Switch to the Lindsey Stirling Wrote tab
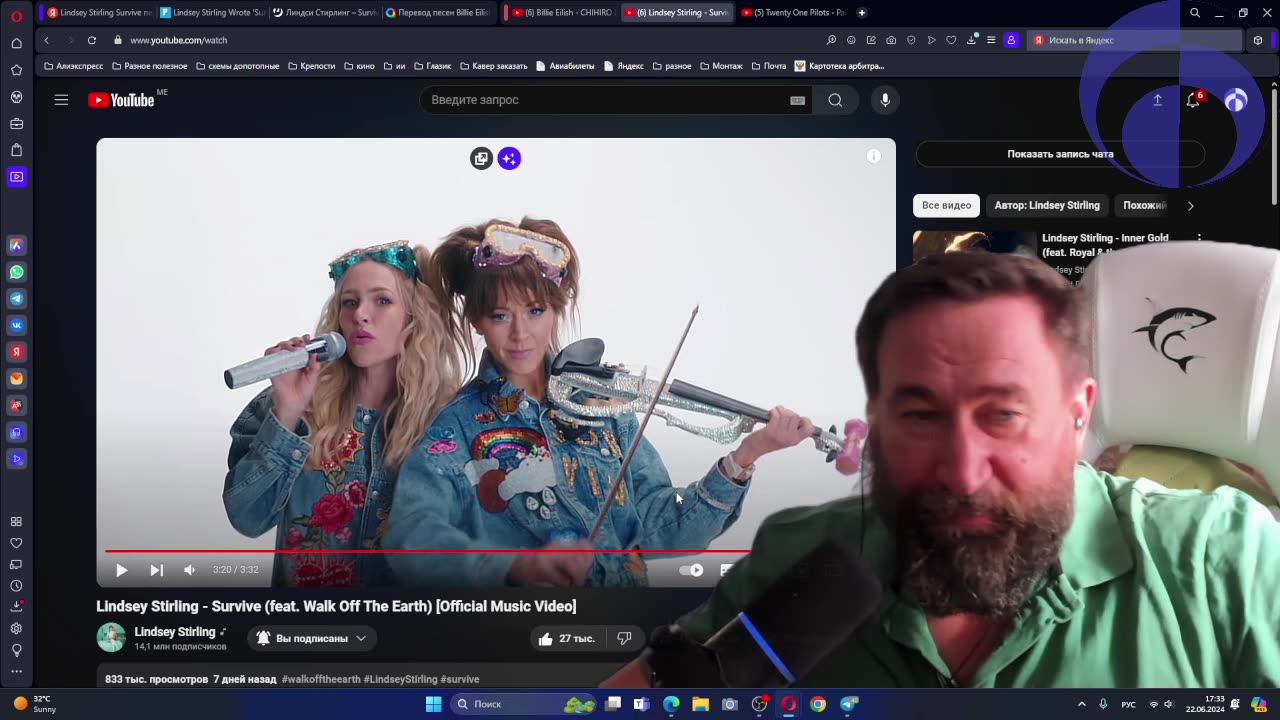Image resolution: width=1280 pixels, height=720 pixels. pyautogui.click(x=211, y=13)
